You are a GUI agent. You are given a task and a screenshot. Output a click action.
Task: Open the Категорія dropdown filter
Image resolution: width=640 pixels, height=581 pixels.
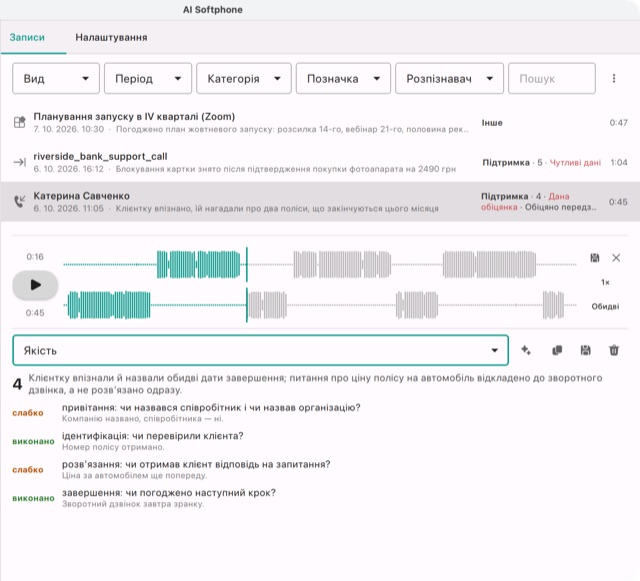(244, 78)
